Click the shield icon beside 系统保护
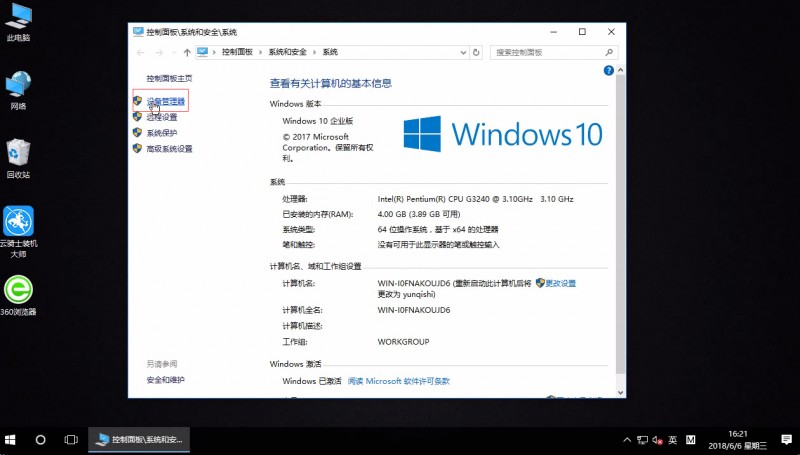Viewport: 800px width, 455px height. click(x=137, y=133)
